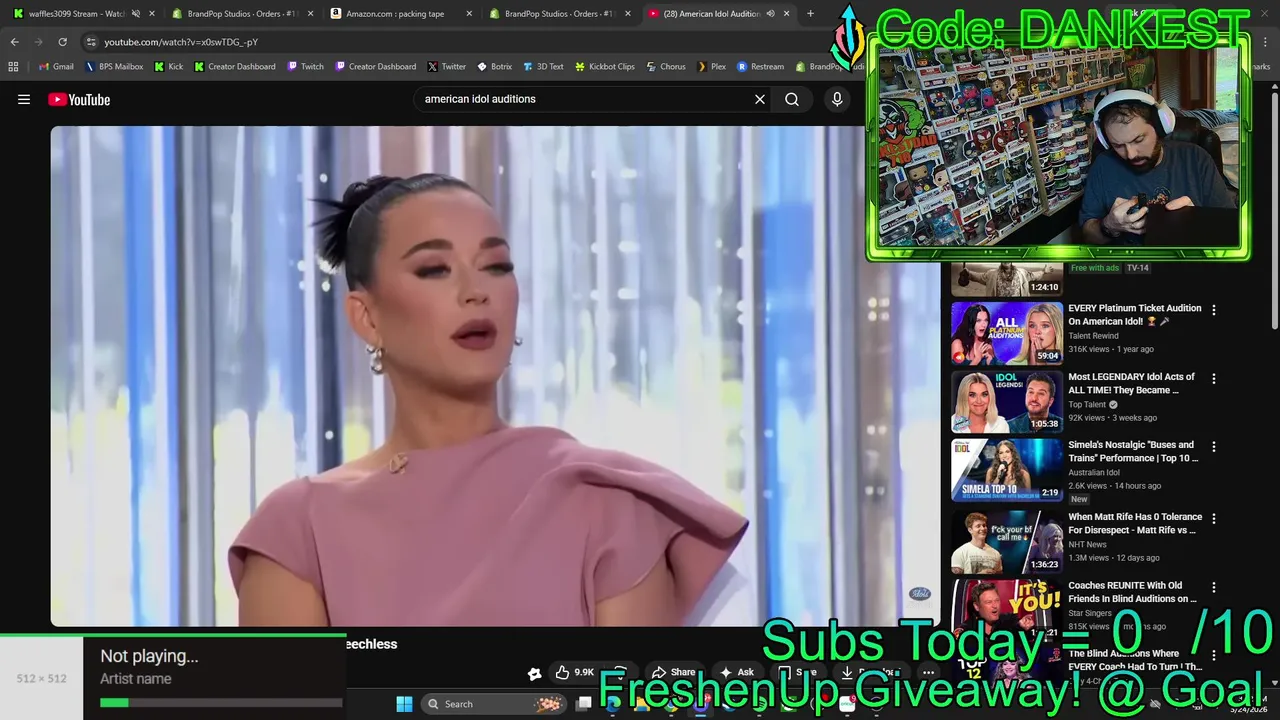Mute the American Idol Audition tab audio
This screenshot has width=1280, height=720.
pos(770,13)
